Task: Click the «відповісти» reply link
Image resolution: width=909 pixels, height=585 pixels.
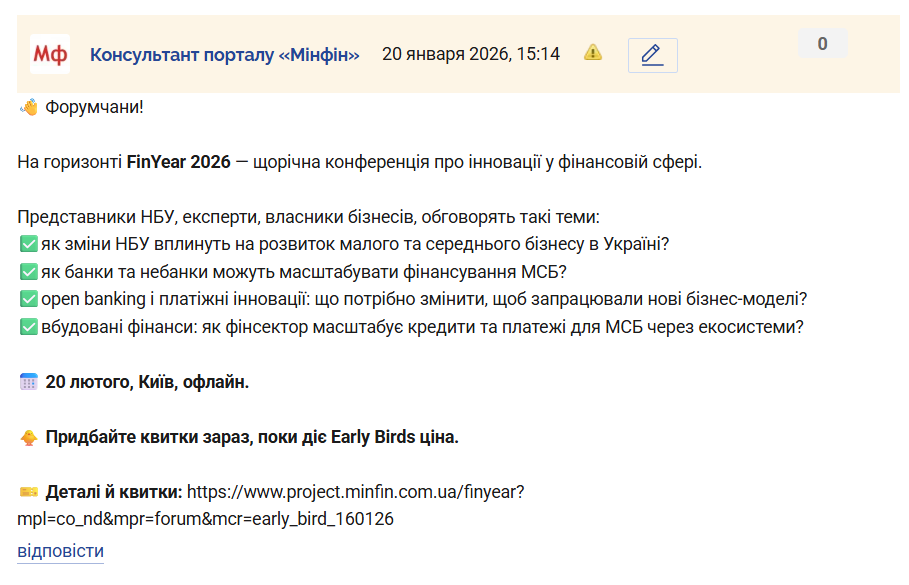Action: [60, 551]
